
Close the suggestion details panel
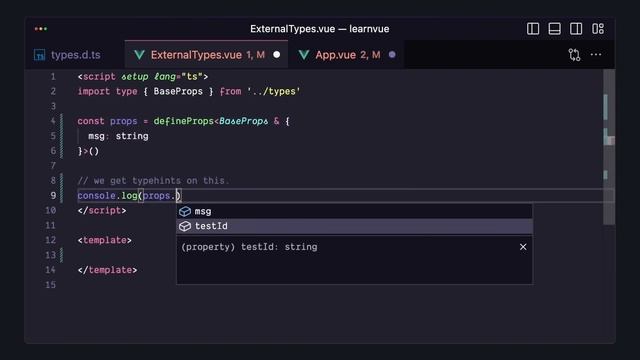click(523, 247)
